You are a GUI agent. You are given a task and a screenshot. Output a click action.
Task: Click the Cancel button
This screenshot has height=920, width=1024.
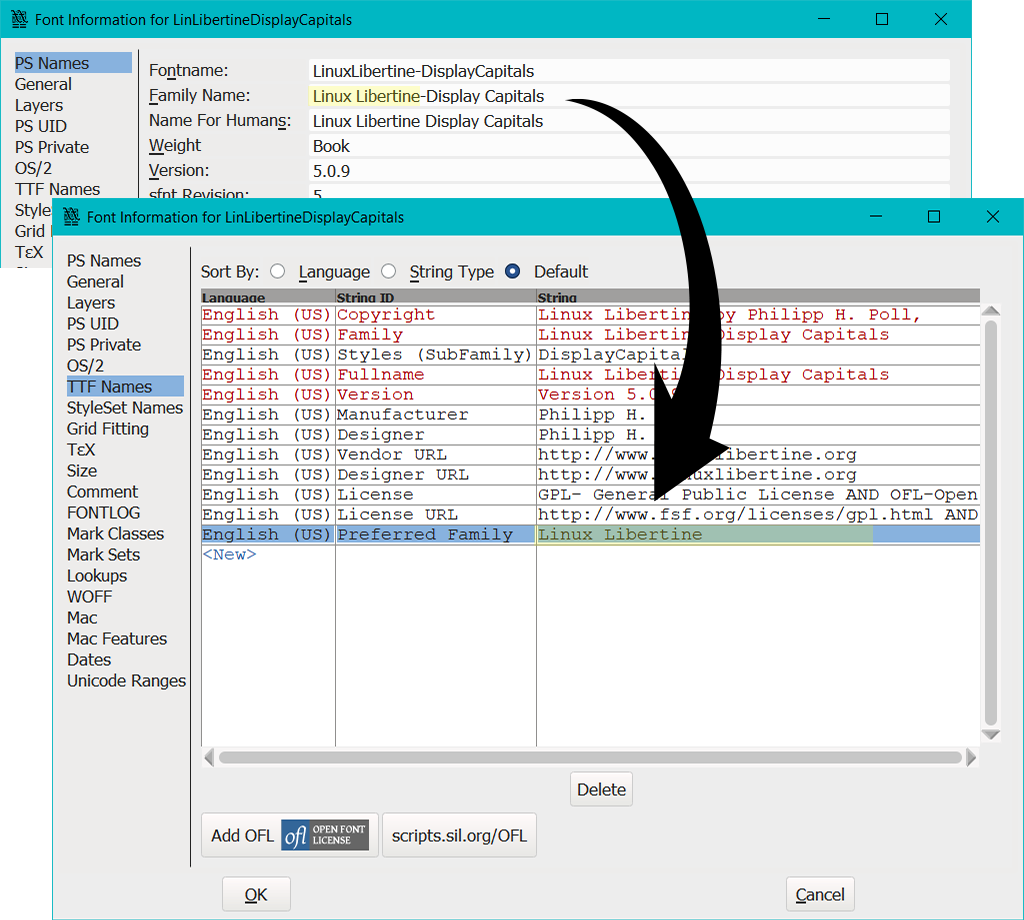coord(820,894)
